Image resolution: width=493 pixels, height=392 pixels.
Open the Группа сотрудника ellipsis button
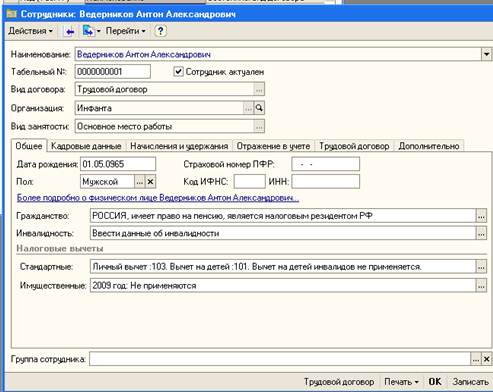pyautogui.click(x=476, y=359)
